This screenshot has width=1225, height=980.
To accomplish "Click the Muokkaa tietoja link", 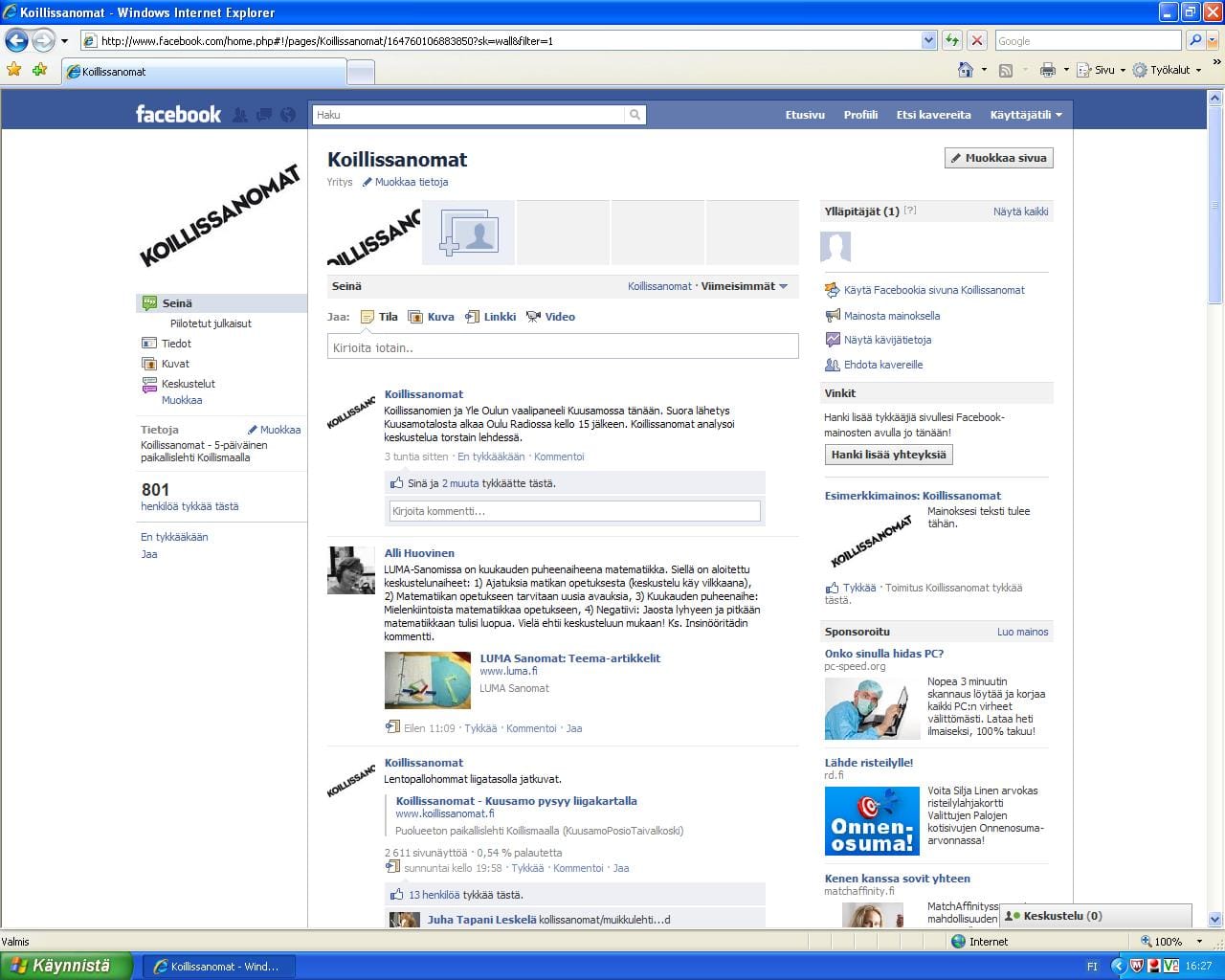I will [x=405, y=182].
